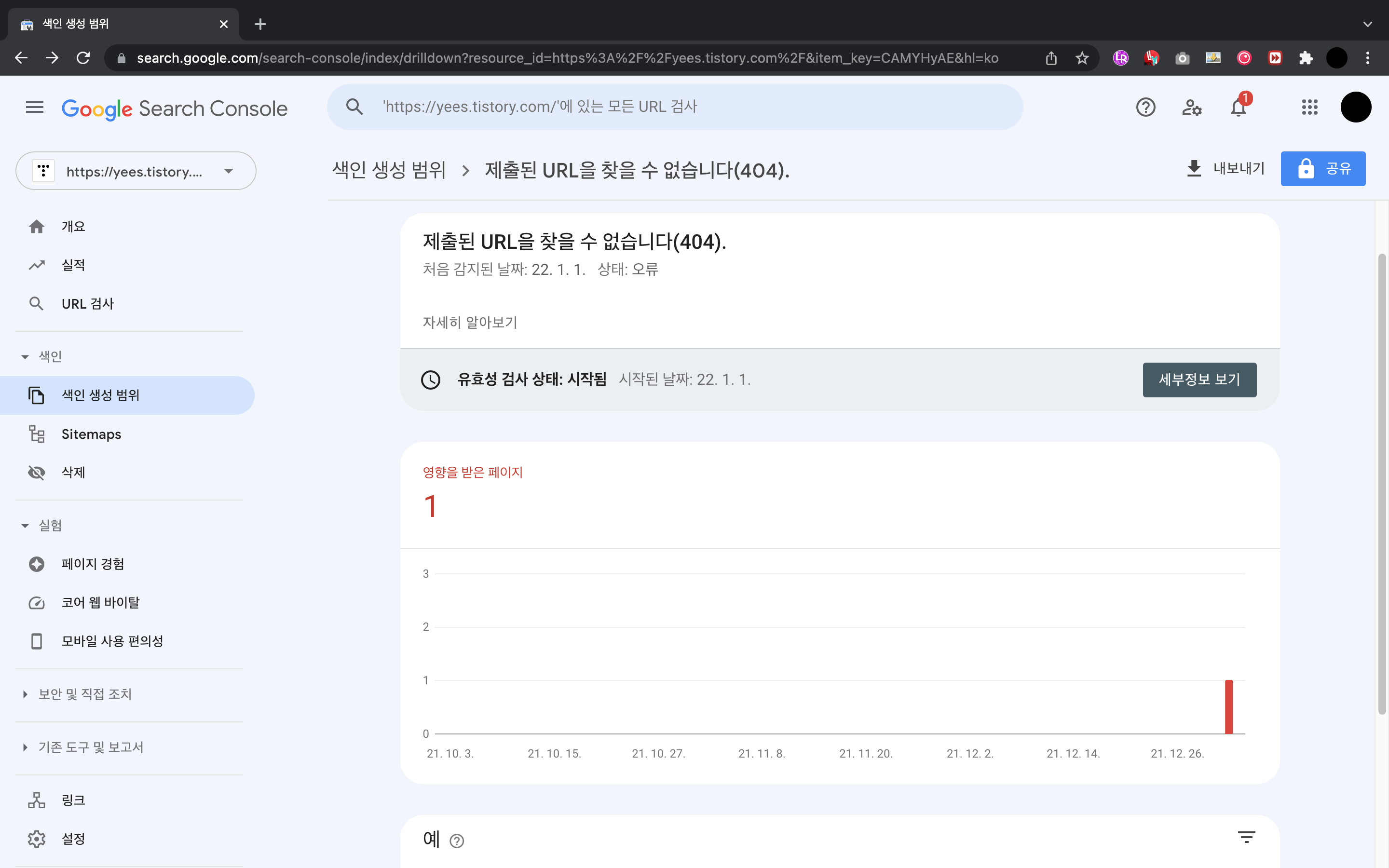Open the Google apps grid

[1309, 108]
